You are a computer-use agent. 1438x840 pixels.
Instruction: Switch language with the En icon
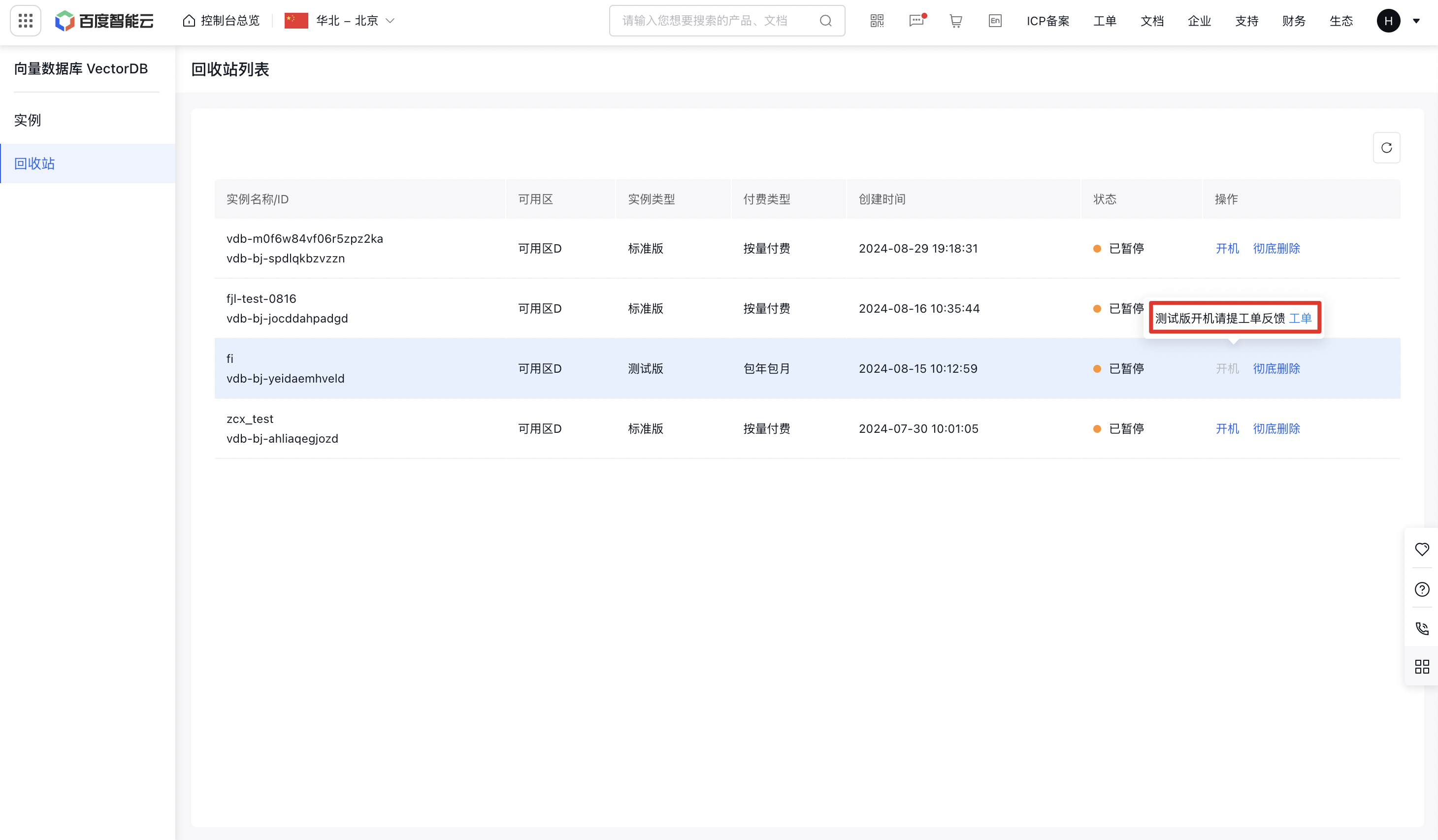pyautogui.click(x=995, y=21)
